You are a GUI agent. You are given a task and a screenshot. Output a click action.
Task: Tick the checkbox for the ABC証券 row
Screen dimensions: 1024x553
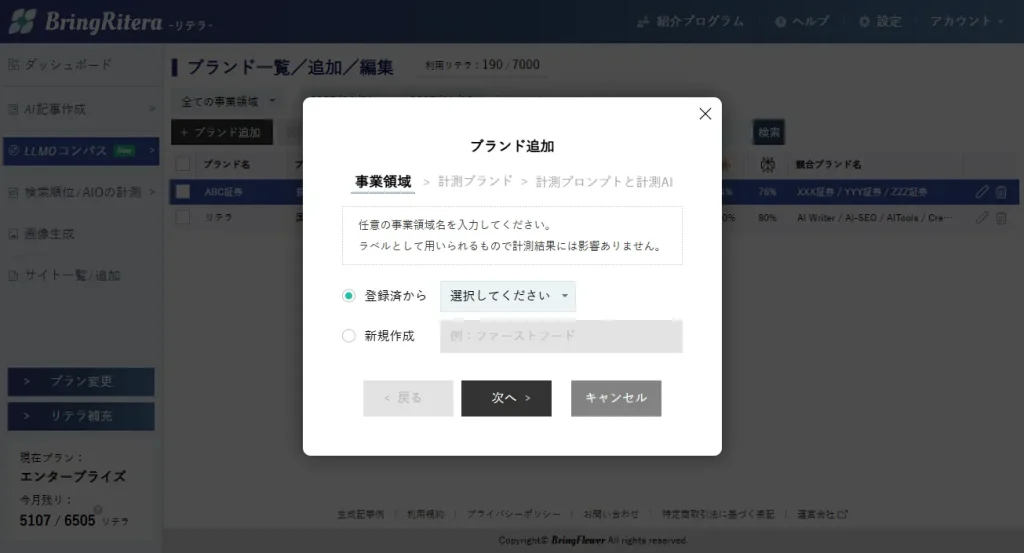[x=183, y=191]
